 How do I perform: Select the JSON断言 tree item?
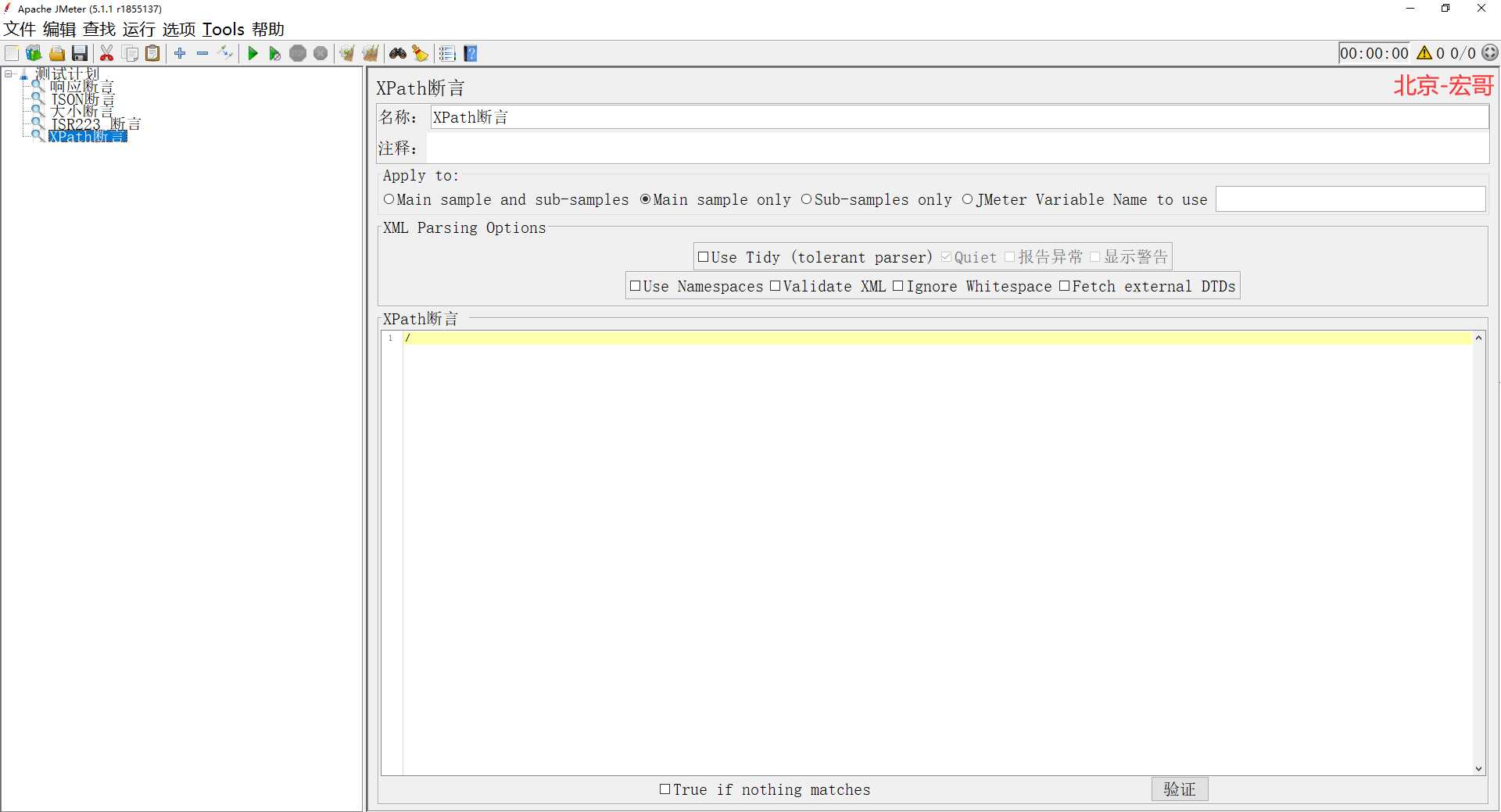[x=82, y=99]
